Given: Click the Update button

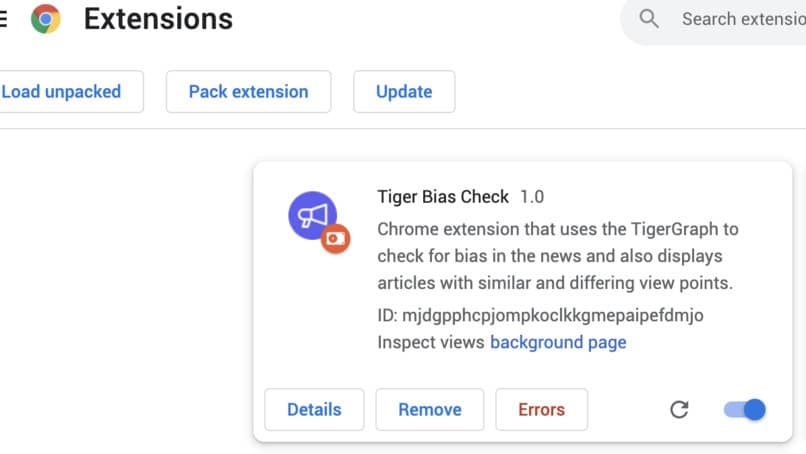Looking at the screenshot, I should pyautogui.click(x=404, y=92).
